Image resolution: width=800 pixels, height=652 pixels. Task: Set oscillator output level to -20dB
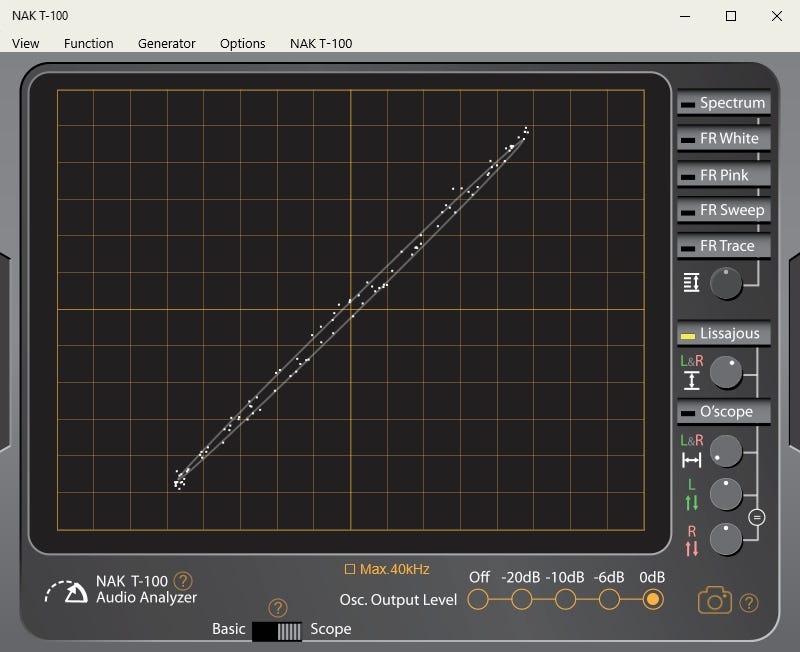[522, 599]
